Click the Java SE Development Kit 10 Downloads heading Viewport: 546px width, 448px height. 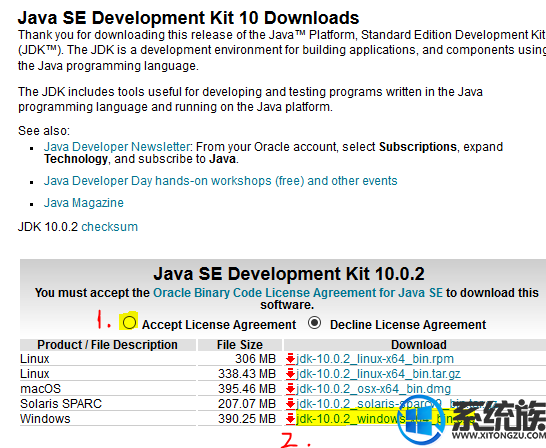[188, 18]
